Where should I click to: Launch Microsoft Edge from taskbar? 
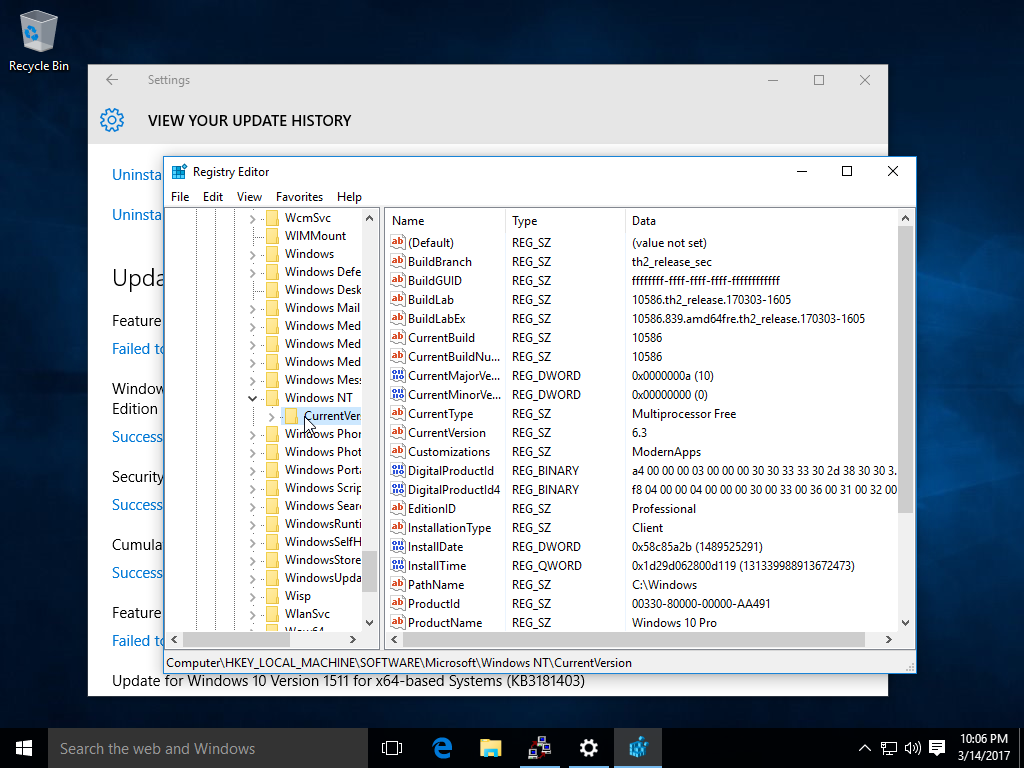pyautogui.click(x=442, y=748)
